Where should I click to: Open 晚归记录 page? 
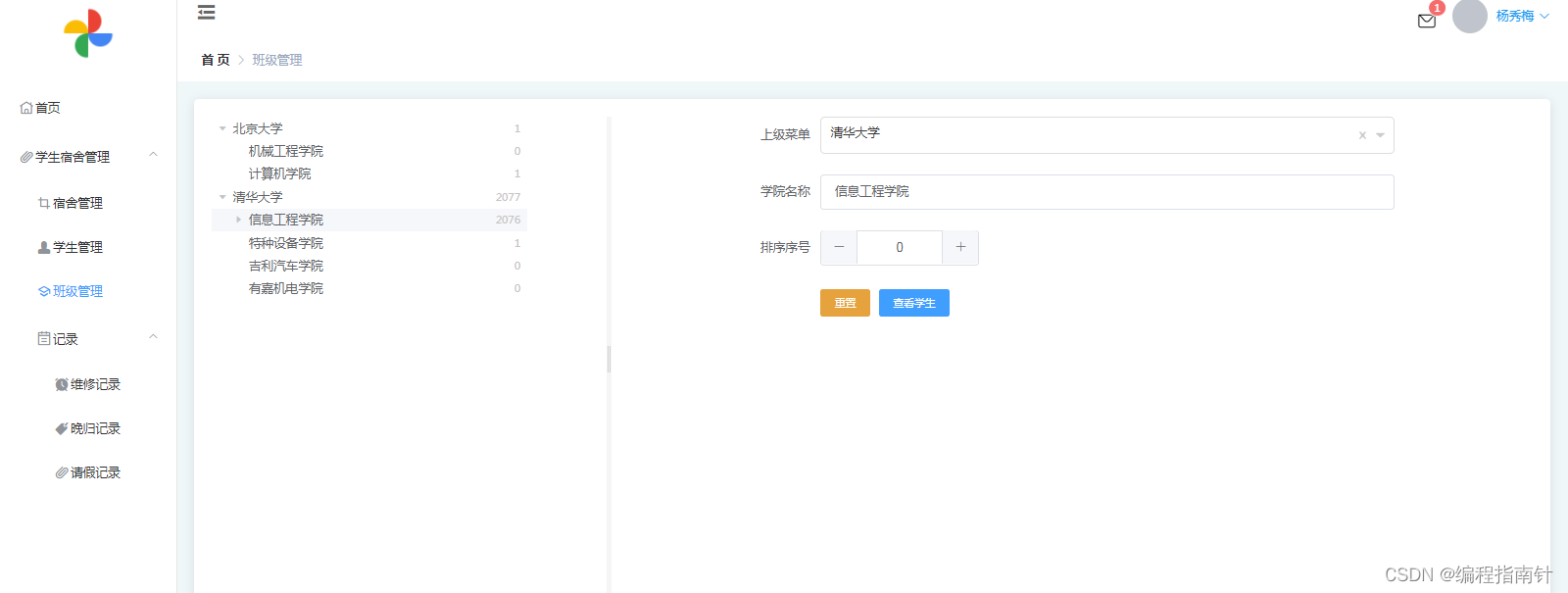(95, 428)
